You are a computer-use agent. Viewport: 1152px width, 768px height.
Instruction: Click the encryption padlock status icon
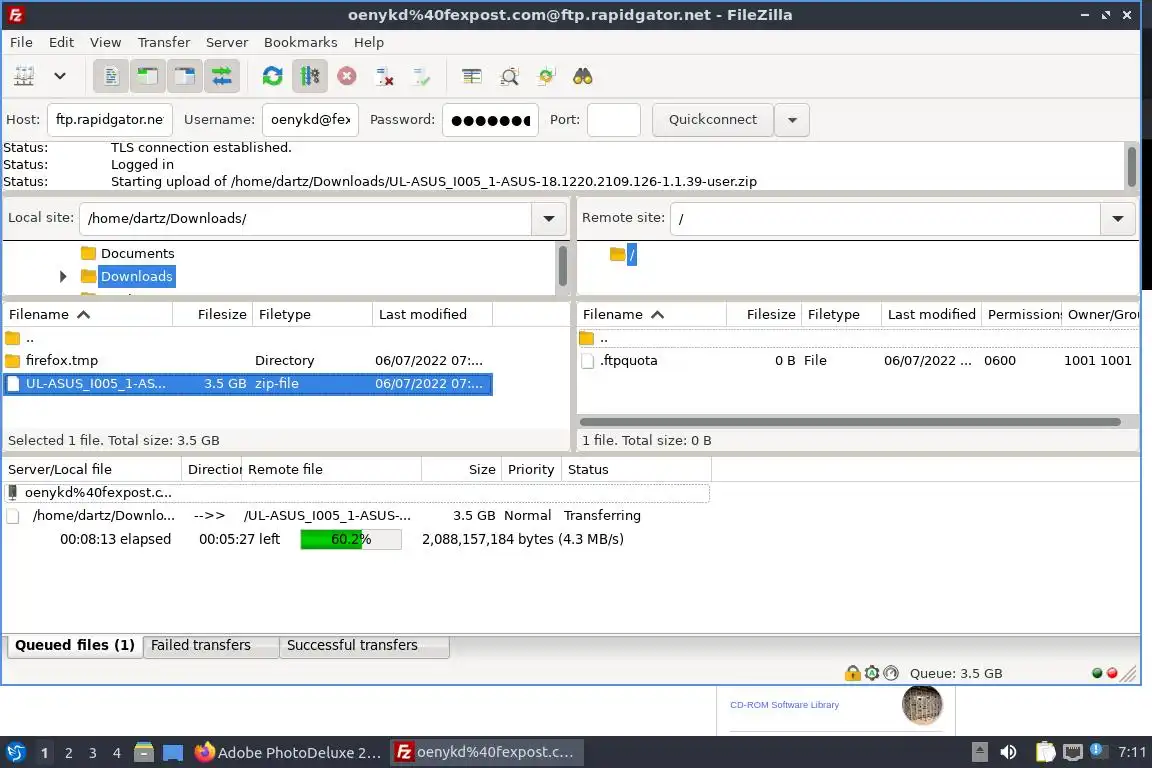click(852, 673)
